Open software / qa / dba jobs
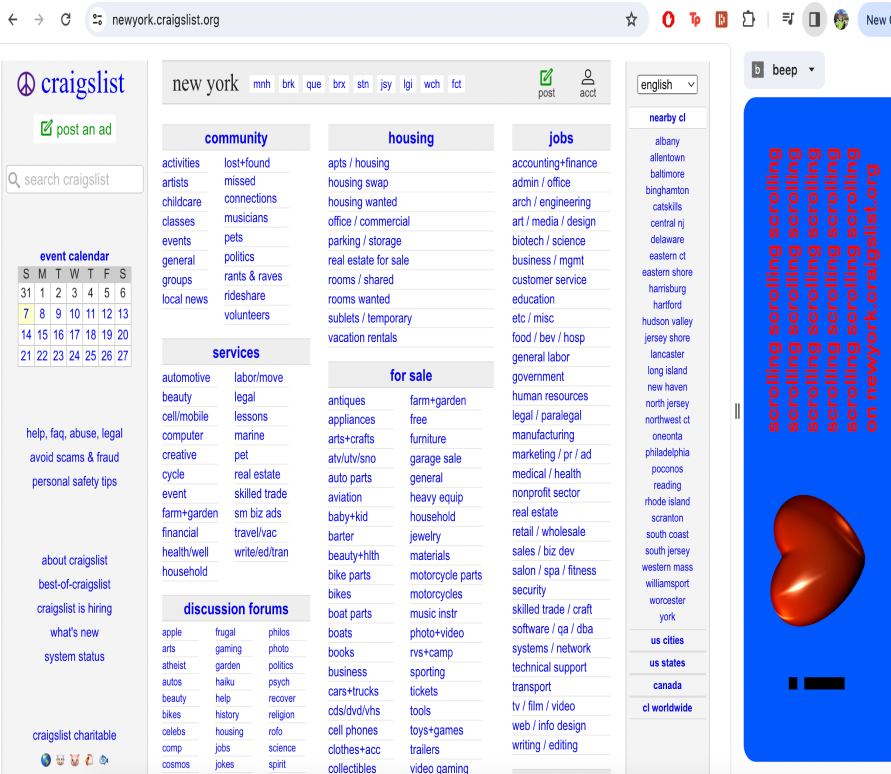 point(552,629)
